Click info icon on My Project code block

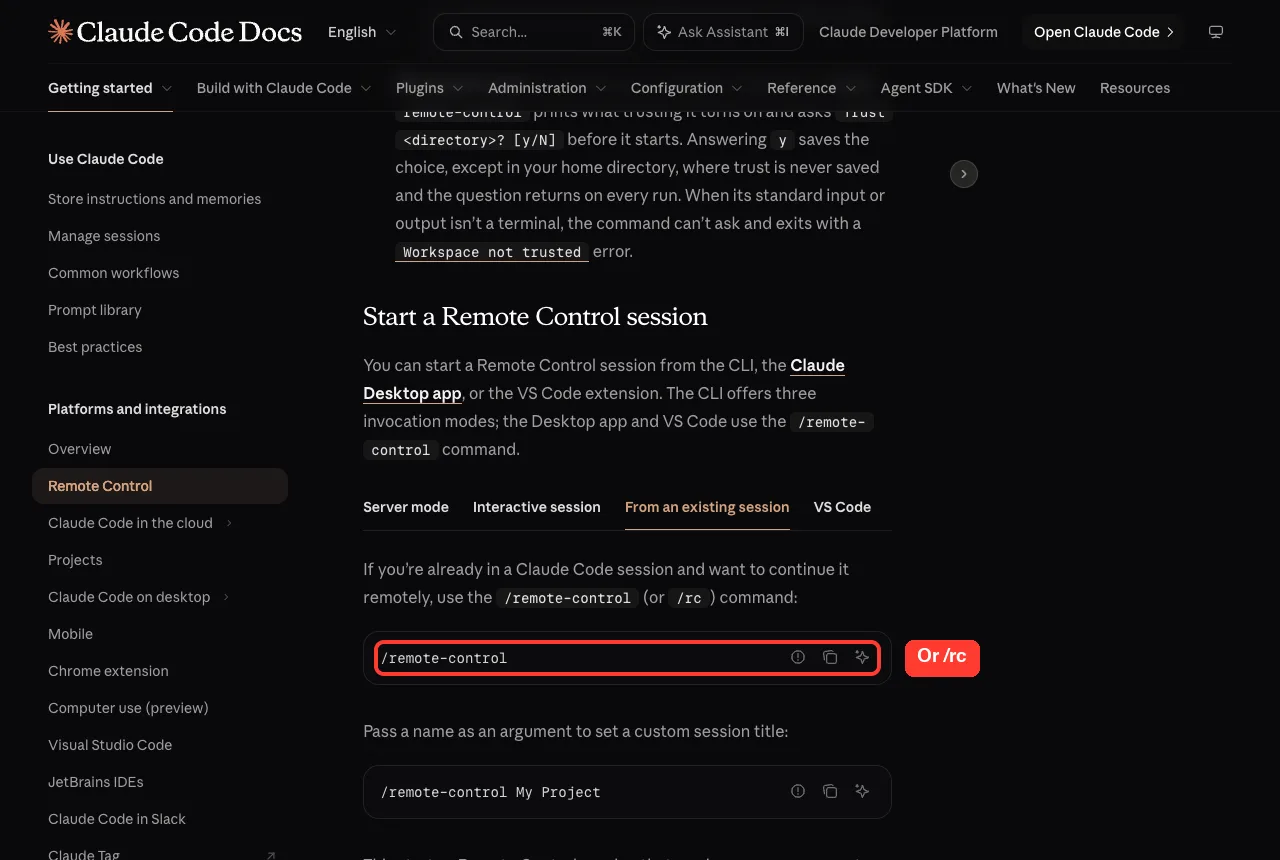point(798,791)
